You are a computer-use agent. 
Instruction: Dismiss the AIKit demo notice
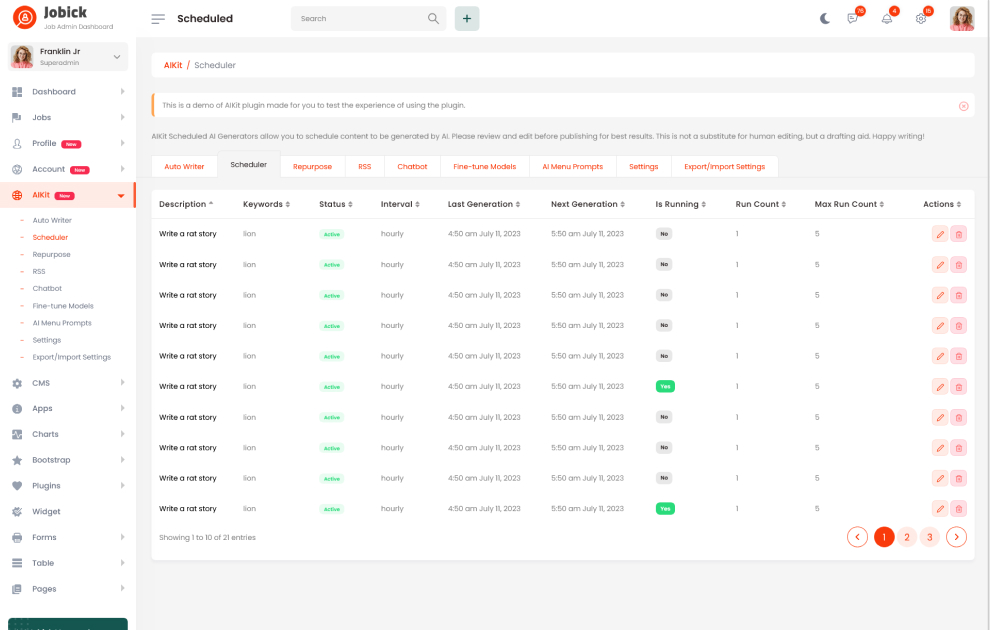[x=963, y=105]
